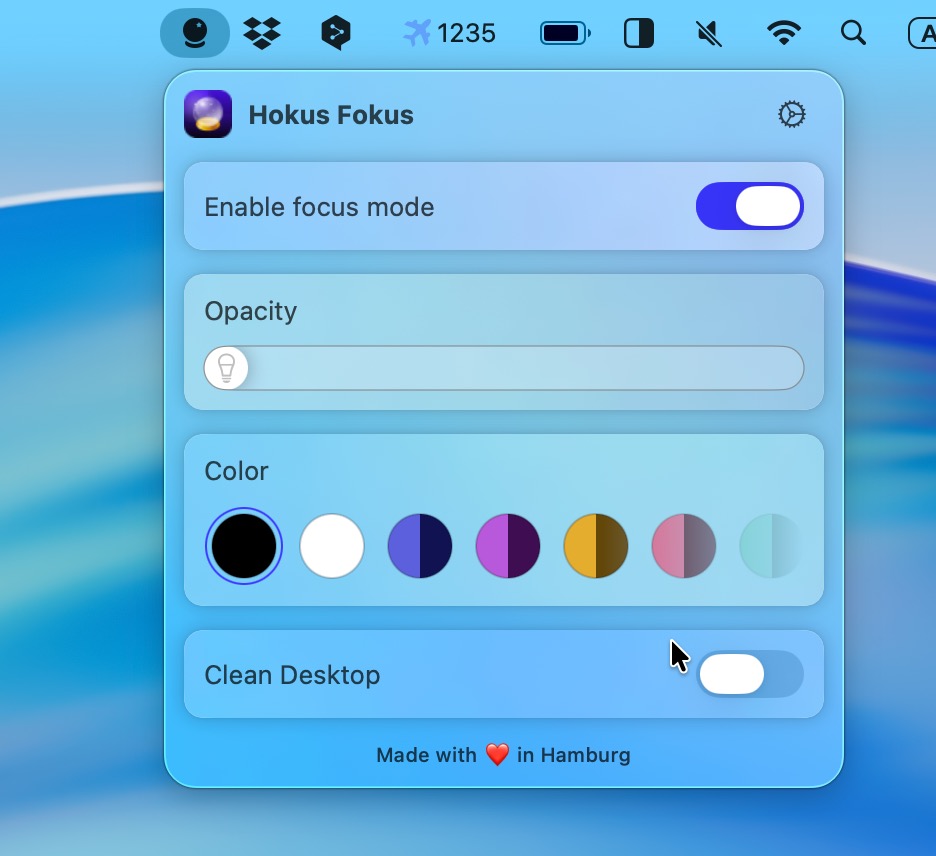The width and height of the screenshot is (936, 856).
Task: Select the black color swatch
Action: 244,546
